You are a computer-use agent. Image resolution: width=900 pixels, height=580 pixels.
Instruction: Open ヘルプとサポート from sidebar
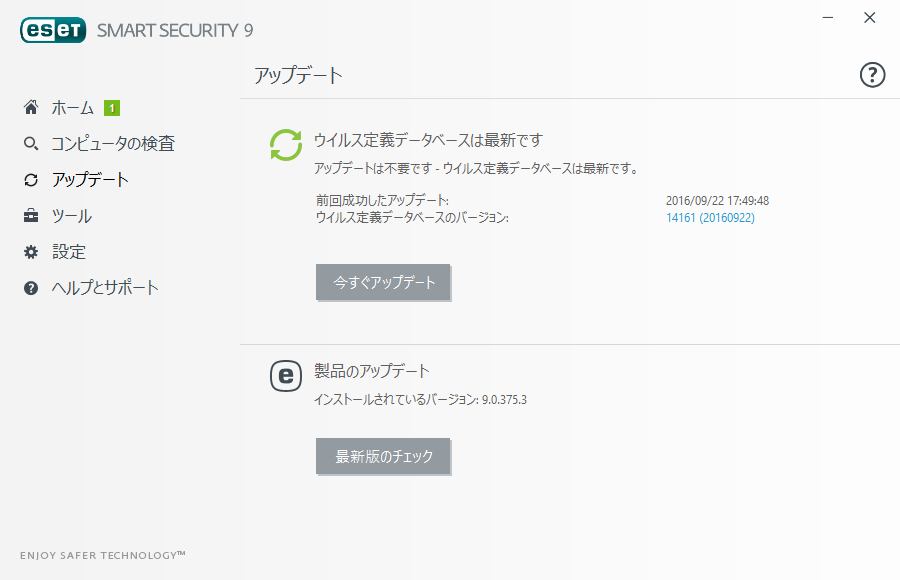point(105,288)
